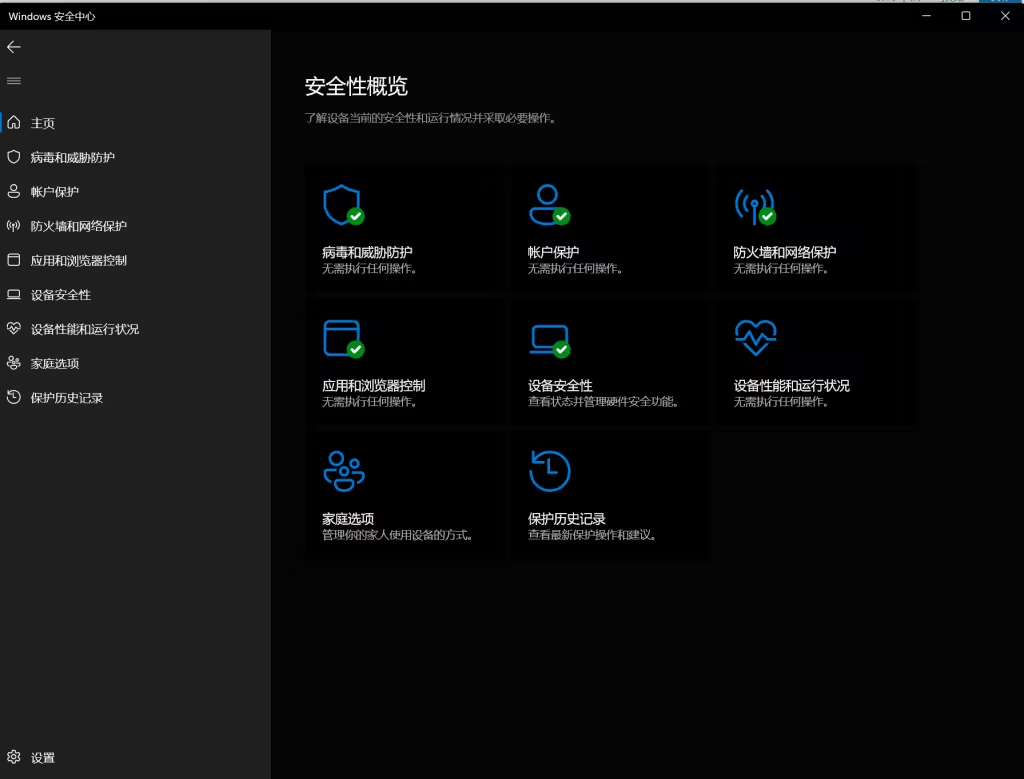The image size is (1024, 779).
Task: Collapse the navigation pane with hamburger button
Action: coord(14,81)
